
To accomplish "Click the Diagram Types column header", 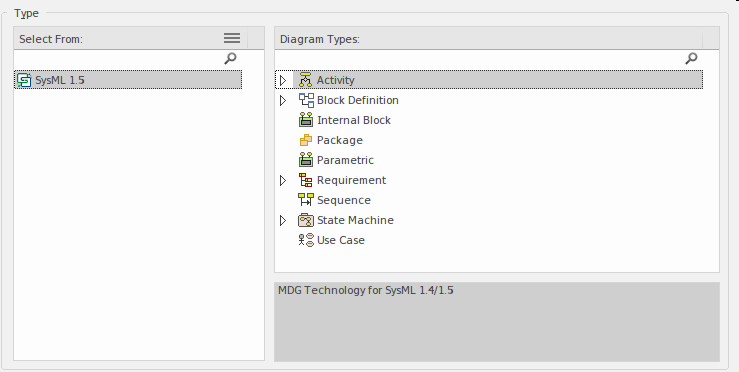I will [488, 39].
